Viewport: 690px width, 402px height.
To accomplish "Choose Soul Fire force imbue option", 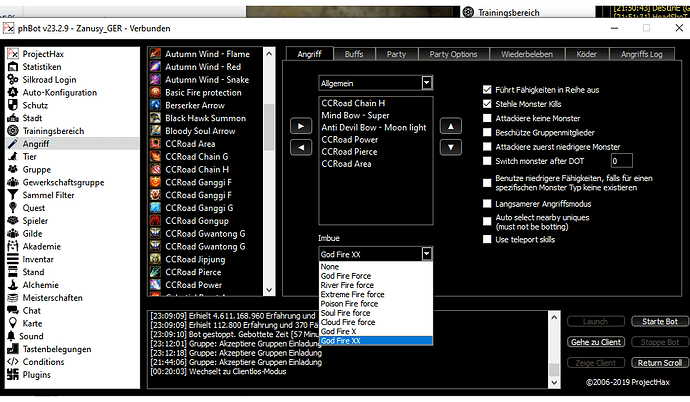I will pyautogui.click(x=375, y=313).
